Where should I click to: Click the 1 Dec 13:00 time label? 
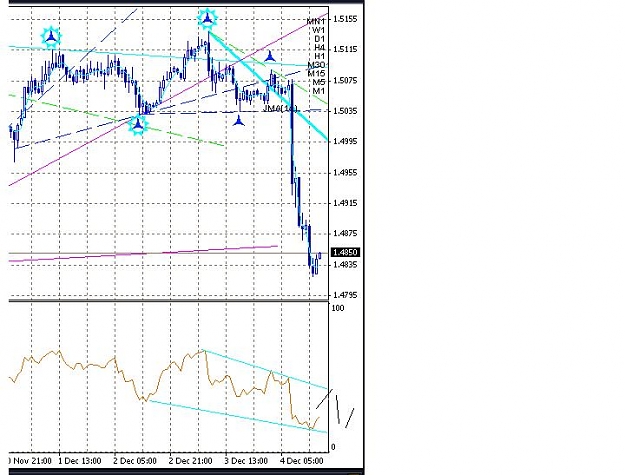pyautogui.click(x=79, y=461)
